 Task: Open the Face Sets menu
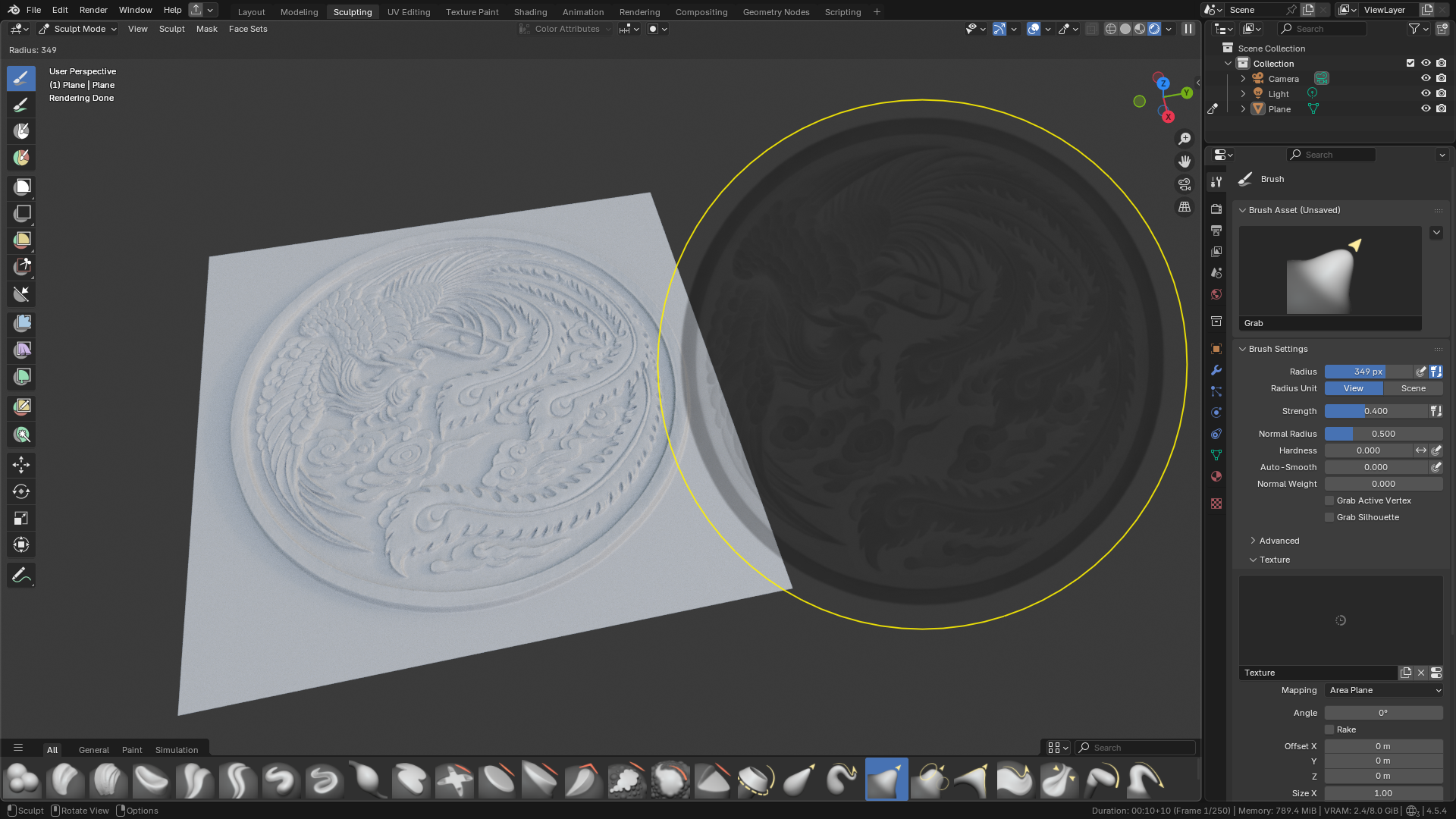coord(248,29)
